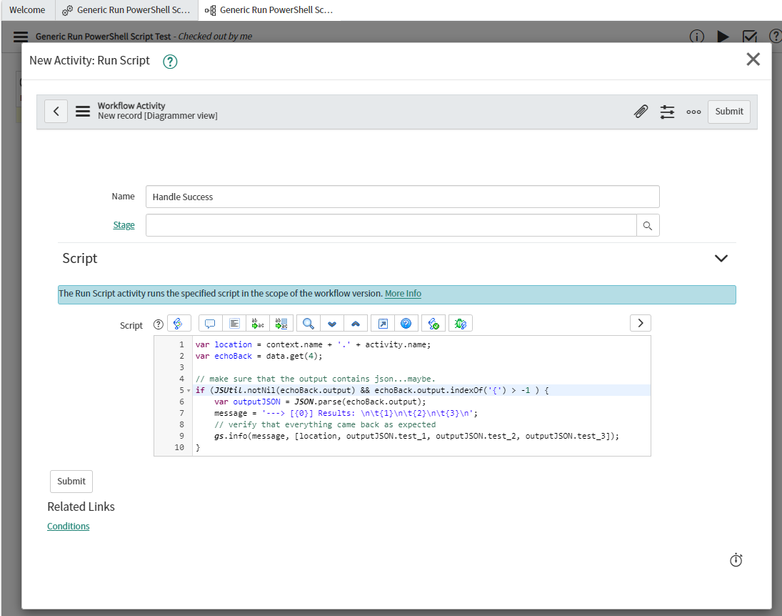
Task: Open personalize form settings sliders icon
Action: pyautogui.click(x=667, y=111)
